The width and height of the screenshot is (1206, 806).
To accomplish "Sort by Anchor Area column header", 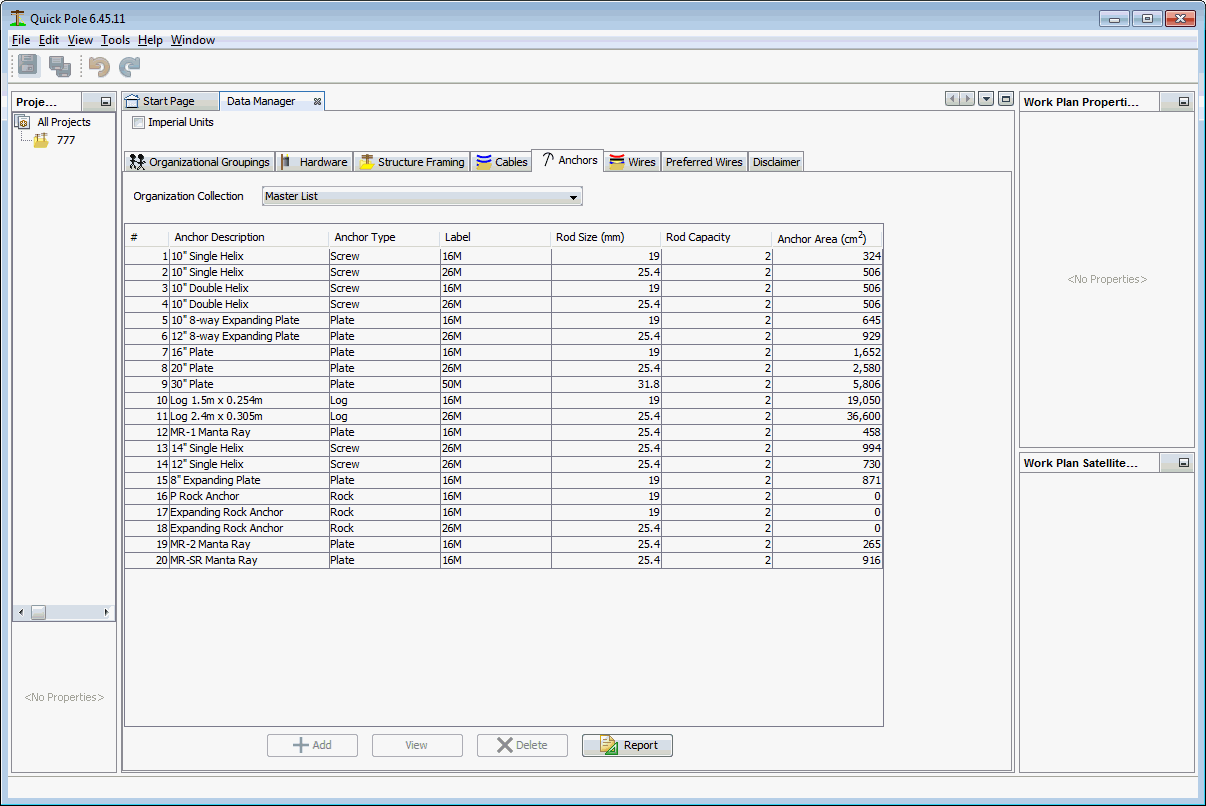I will (827, 237).
